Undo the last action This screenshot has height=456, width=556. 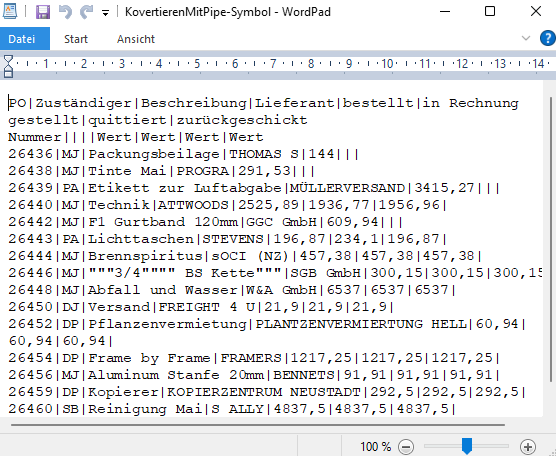pos(65,12)
